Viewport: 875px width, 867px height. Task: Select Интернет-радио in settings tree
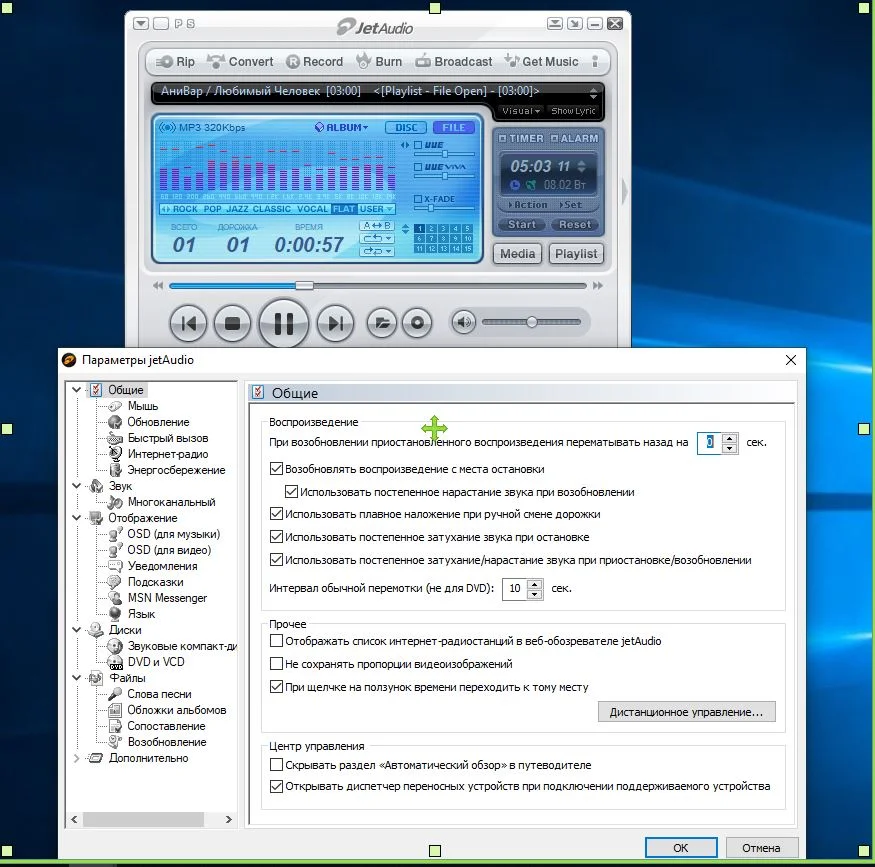pos(167,454)
